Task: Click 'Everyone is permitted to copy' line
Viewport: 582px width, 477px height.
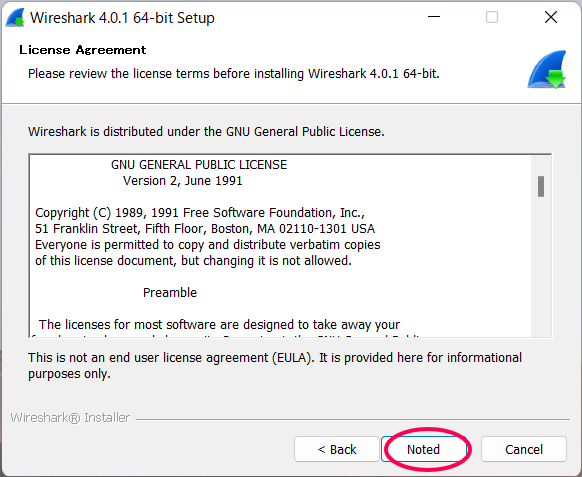Action: pos(207,245)
